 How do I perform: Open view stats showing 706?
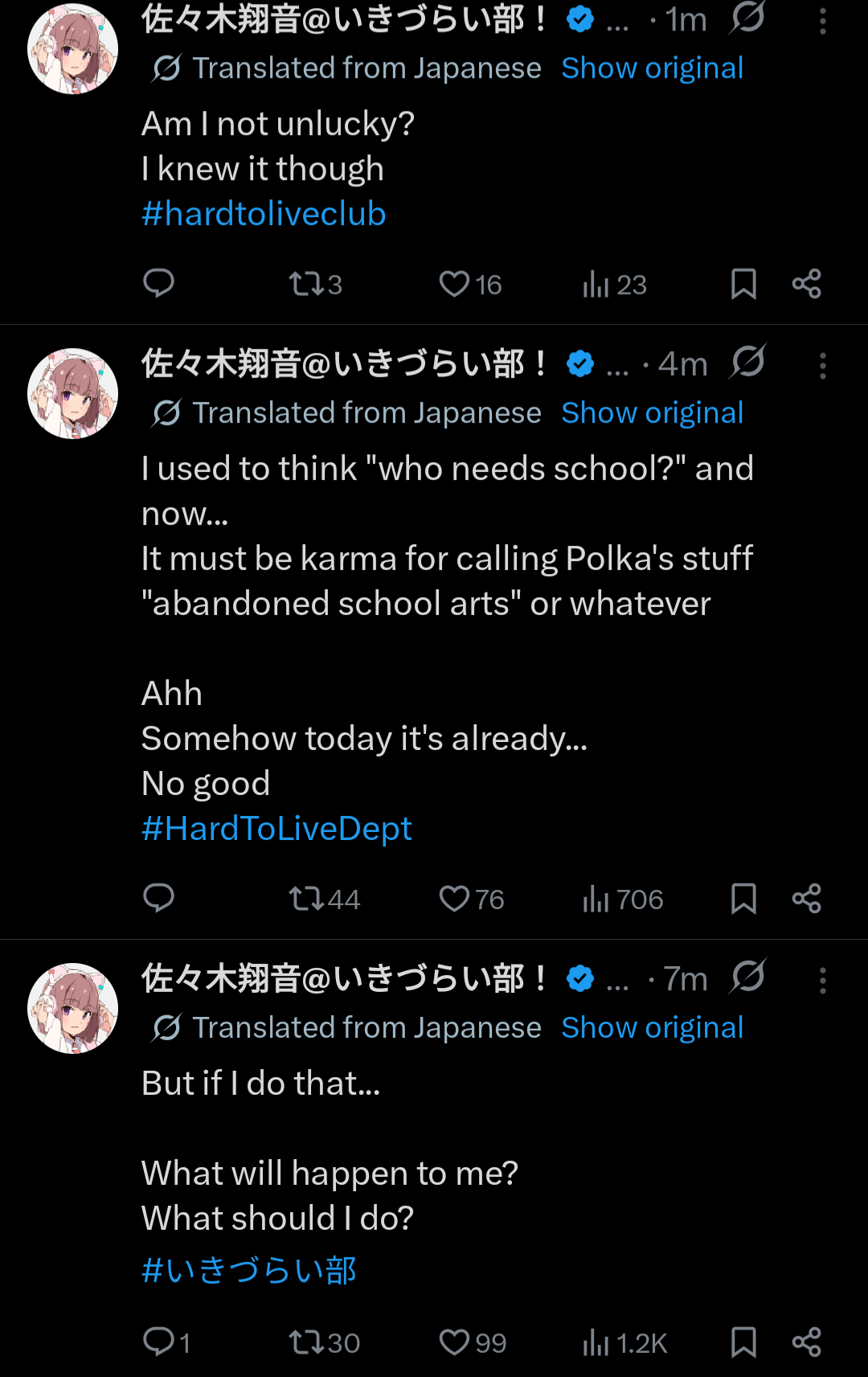pos(622,899)
